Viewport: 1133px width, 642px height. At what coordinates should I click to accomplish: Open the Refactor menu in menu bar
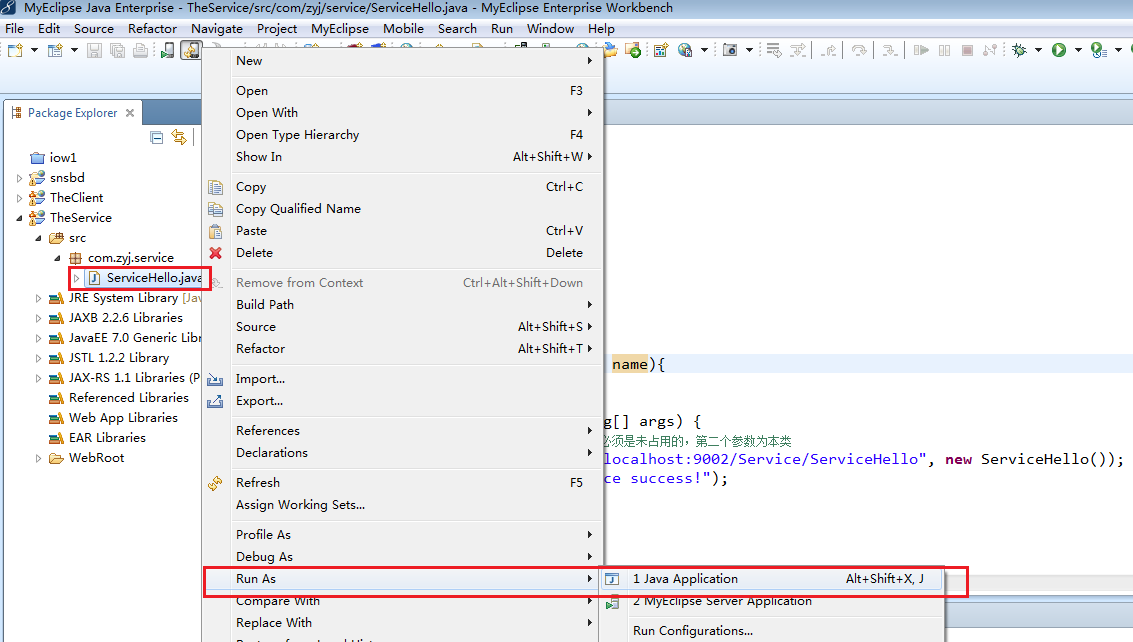pyautogui.click(x=152, y=29)
